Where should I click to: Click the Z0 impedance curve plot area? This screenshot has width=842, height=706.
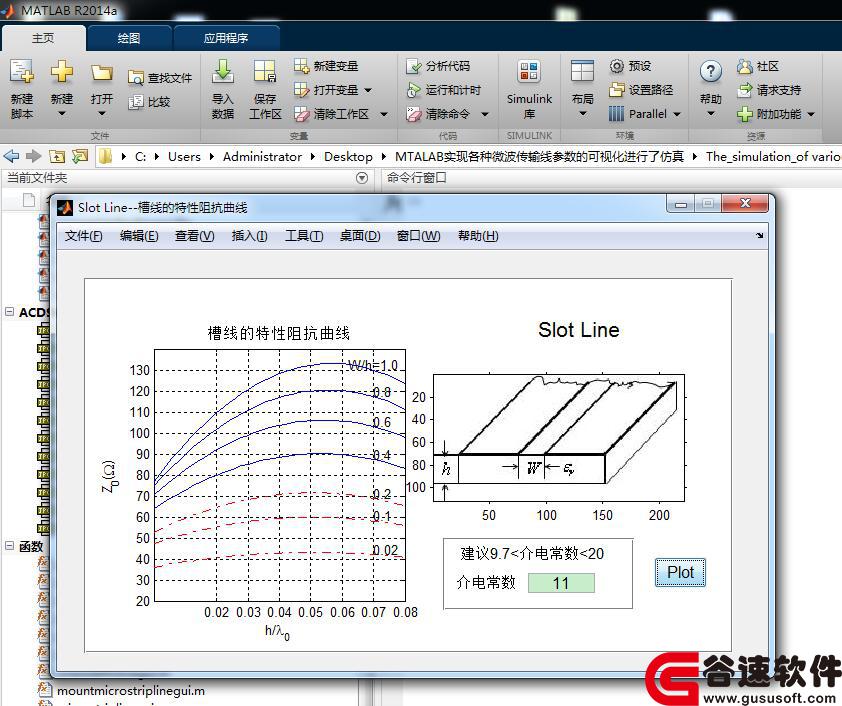280,475
